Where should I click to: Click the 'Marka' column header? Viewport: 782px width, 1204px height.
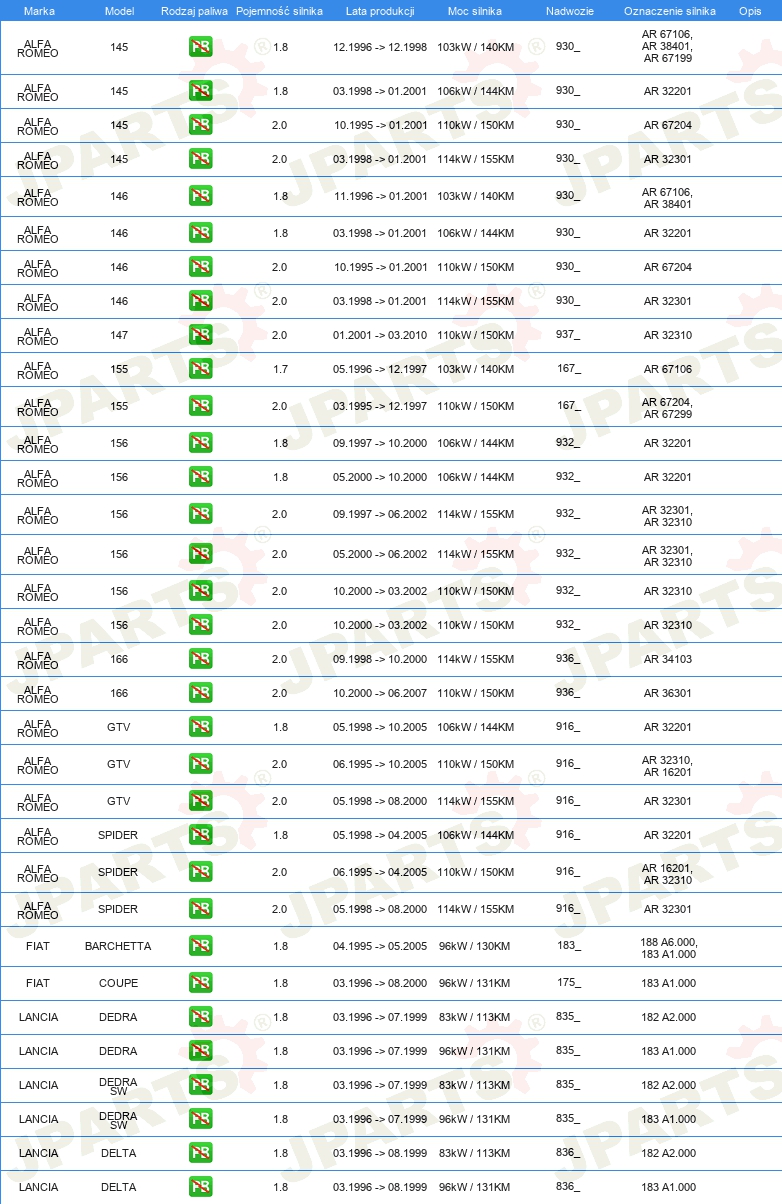click(x=39, y=11)
